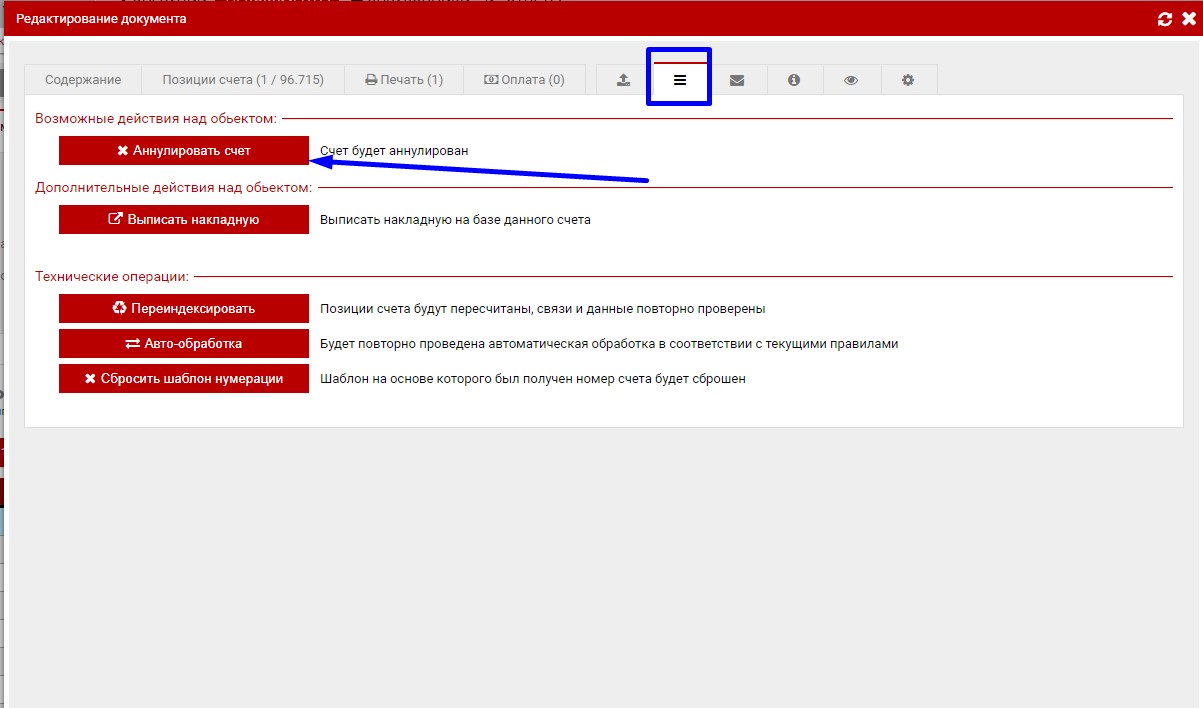Open the Оплата (0) tab
Image resolution: width=1203 pixels, height=708 pixels.
tap(524, 80)
